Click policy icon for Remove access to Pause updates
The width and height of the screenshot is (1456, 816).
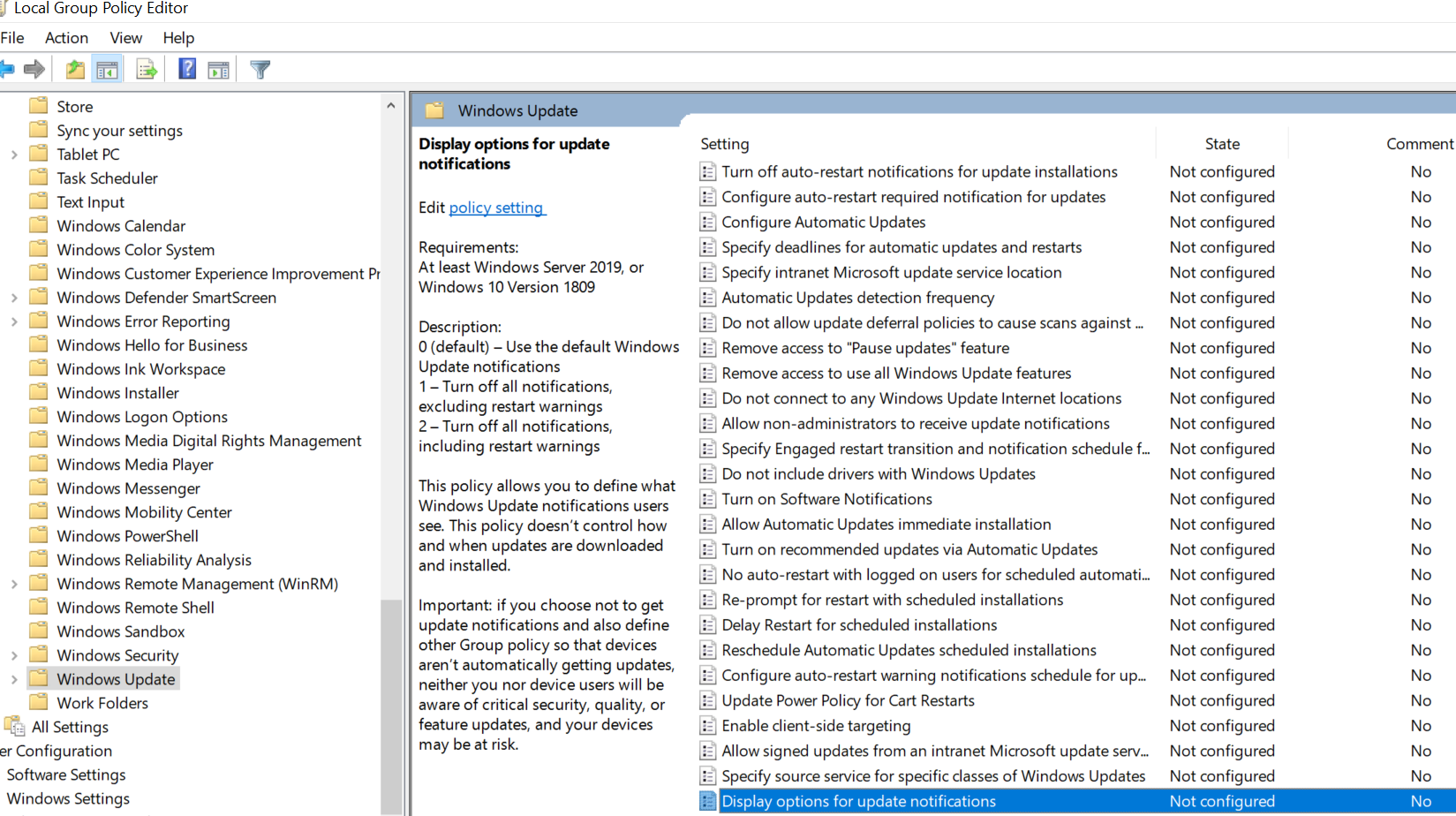pyautogui.click(x=707, y=348)
